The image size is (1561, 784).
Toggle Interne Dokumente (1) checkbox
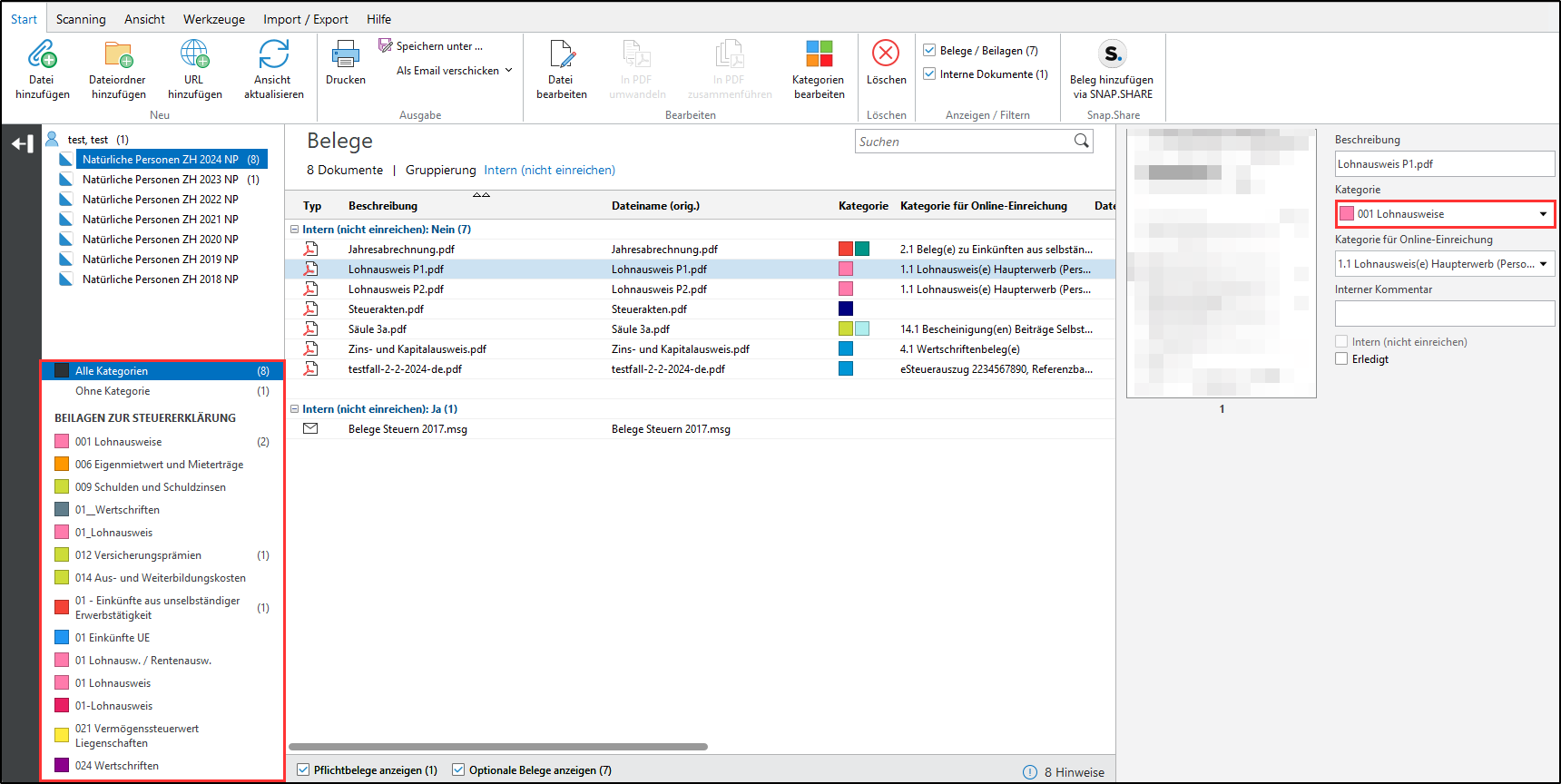[929, 73]
